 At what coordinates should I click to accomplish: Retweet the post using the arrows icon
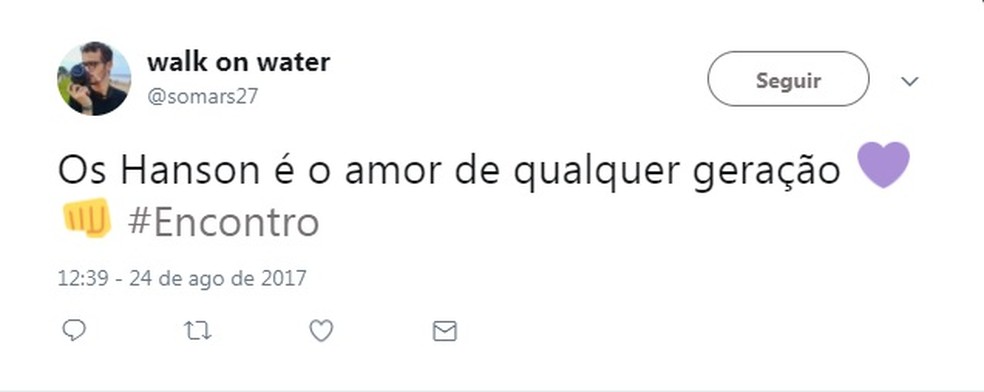(198, 331)
